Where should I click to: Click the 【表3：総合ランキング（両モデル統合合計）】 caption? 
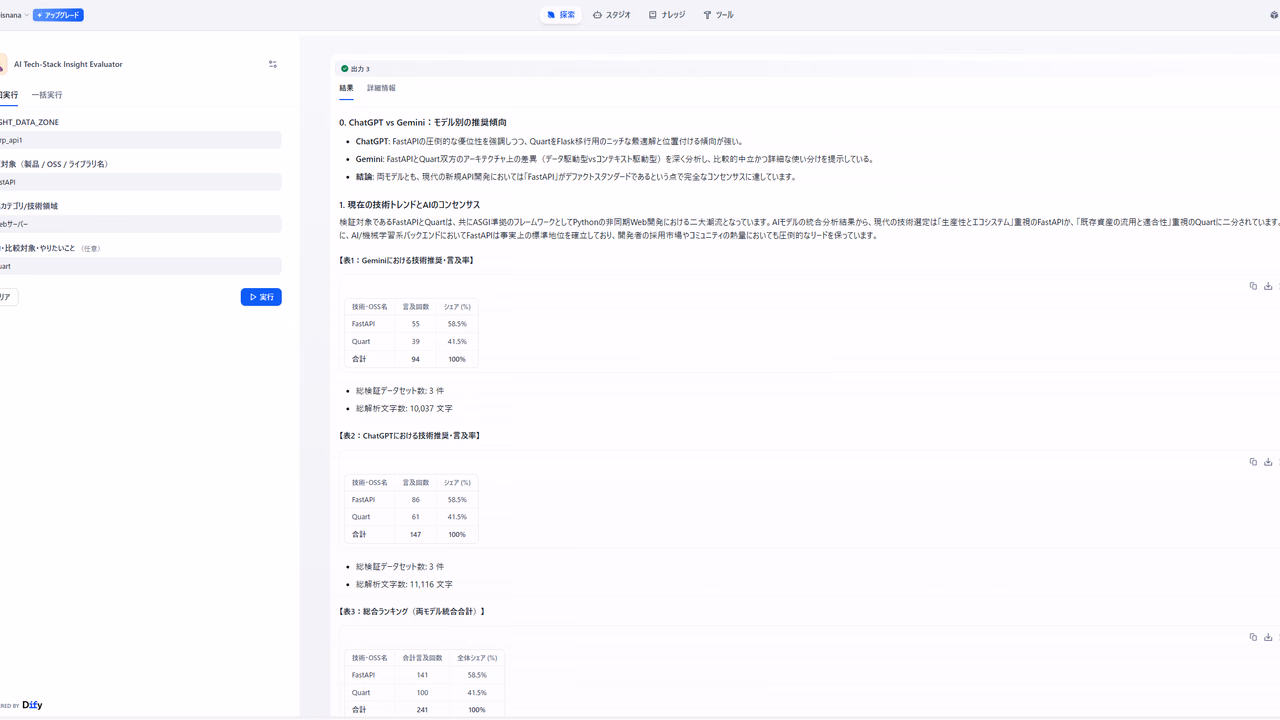[412, 611]
